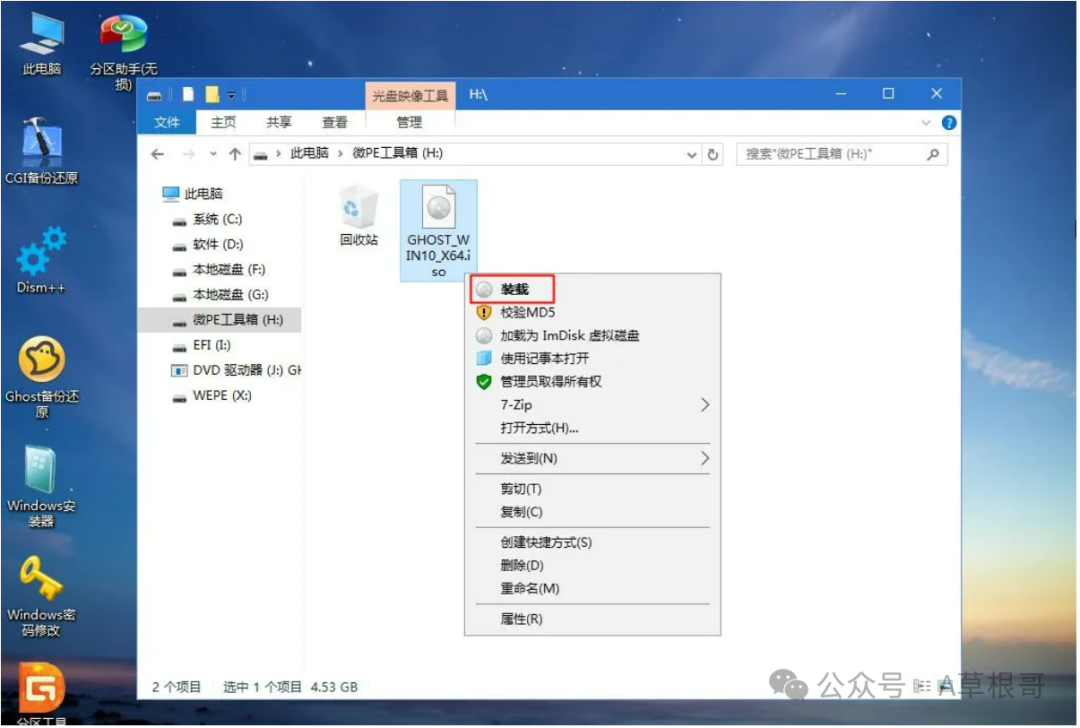
Task: Collapse the ribbon chevron
Action: (926, 123)
